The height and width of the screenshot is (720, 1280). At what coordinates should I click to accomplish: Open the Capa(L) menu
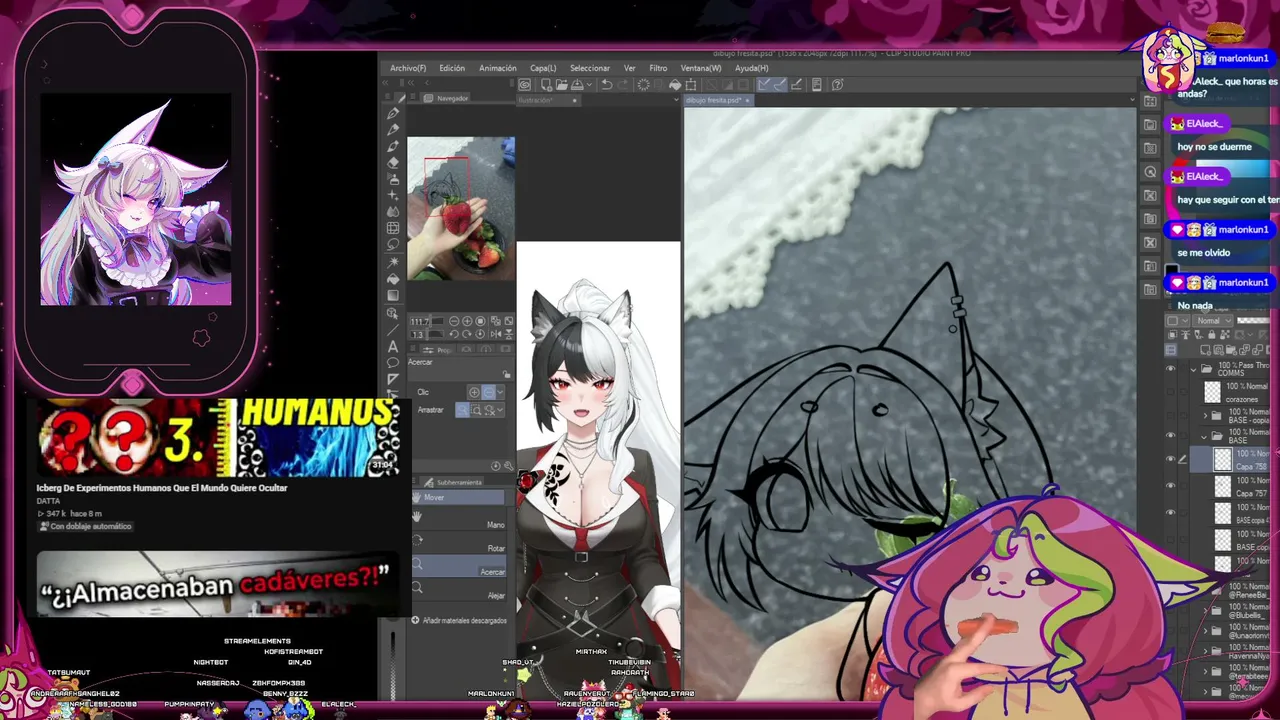(x=543, y=68)
